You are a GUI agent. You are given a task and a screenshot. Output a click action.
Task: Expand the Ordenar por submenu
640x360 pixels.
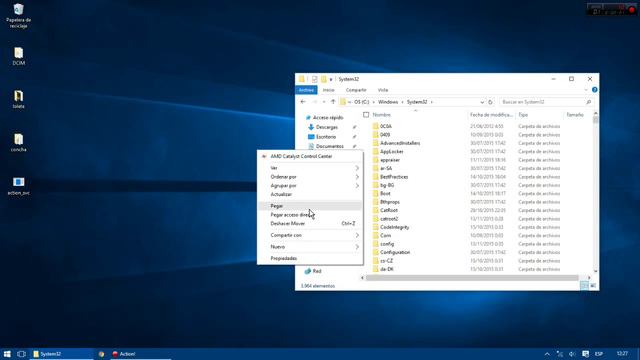[x=310, y=177]
